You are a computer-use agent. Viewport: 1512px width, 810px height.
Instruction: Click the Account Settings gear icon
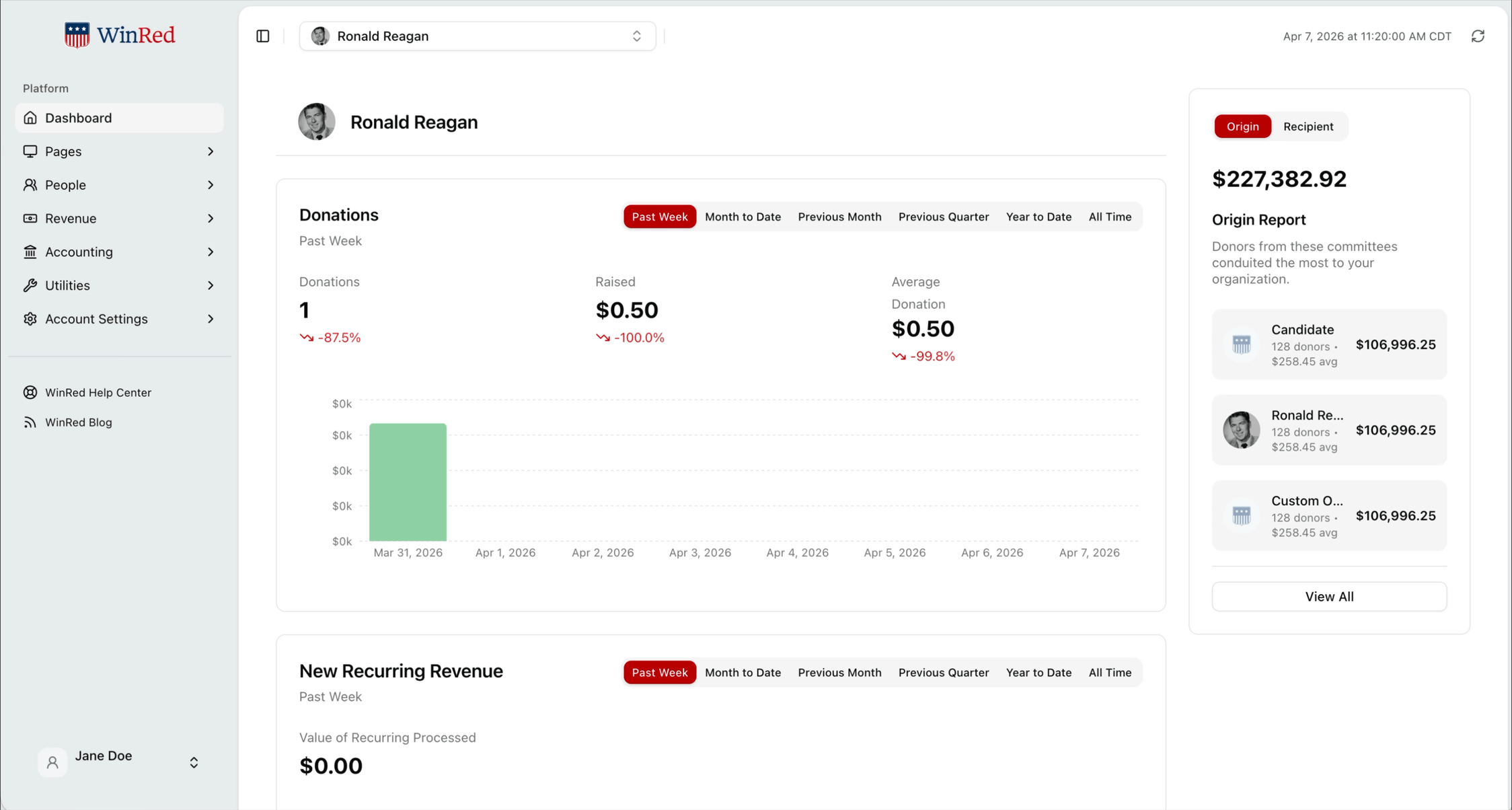pos(30,319)
